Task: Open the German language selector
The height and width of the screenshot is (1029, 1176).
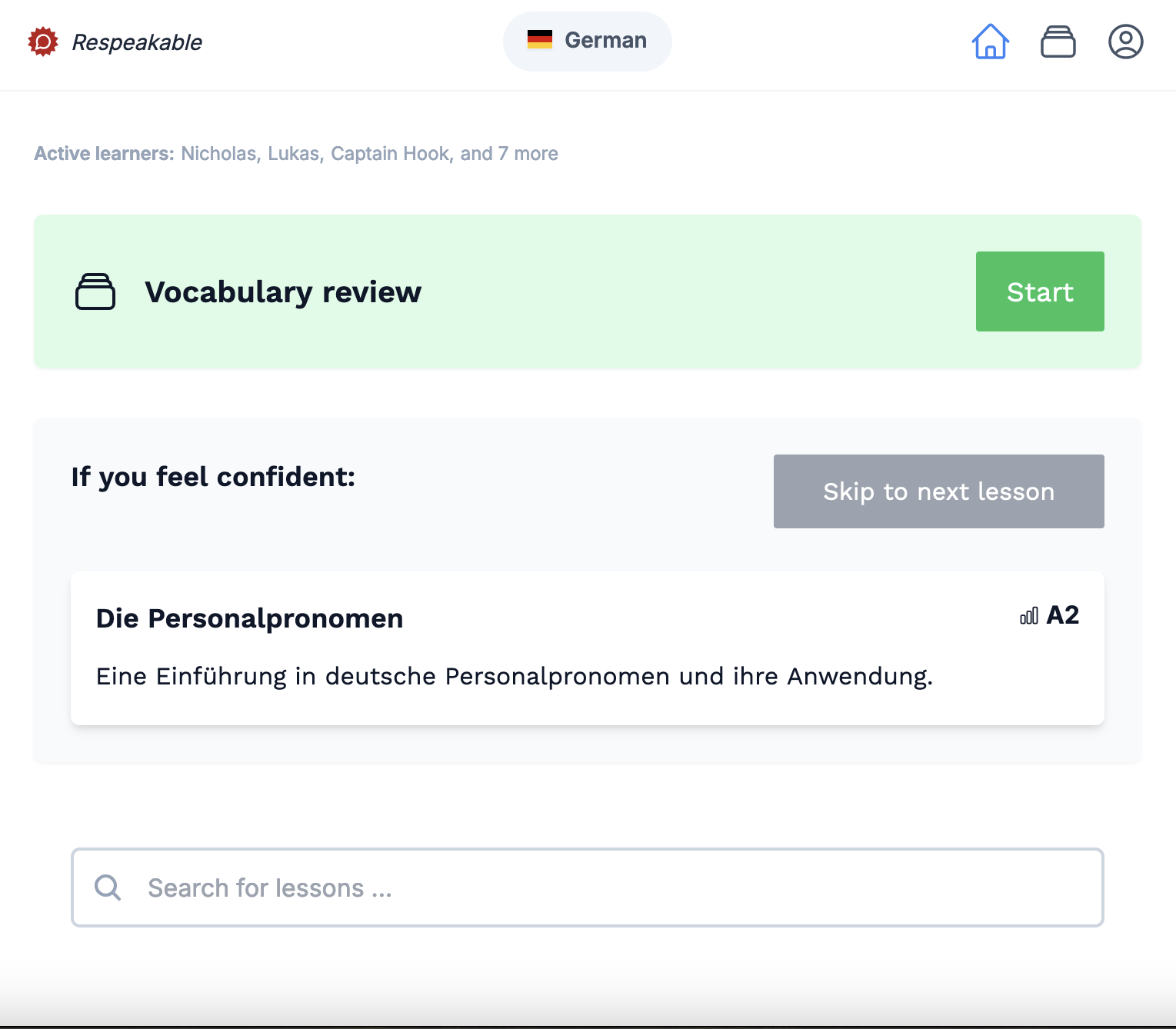Action: tap(588, 41)
